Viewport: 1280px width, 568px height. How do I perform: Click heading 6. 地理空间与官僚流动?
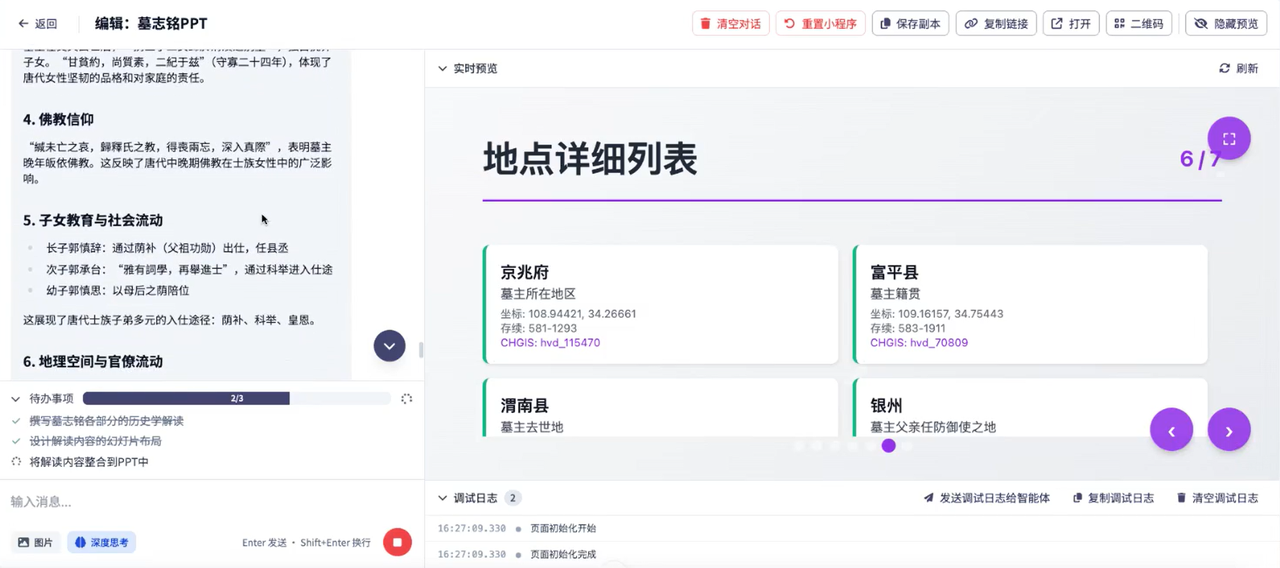(x=93, y=361)
